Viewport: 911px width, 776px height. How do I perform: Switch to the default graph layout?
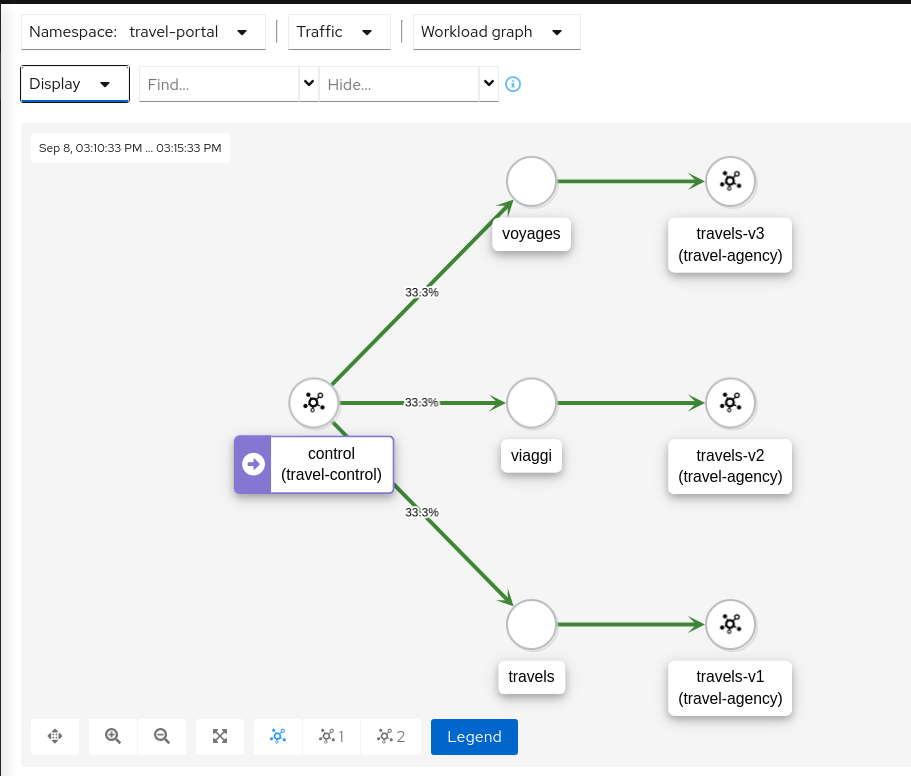click(277, 736)
